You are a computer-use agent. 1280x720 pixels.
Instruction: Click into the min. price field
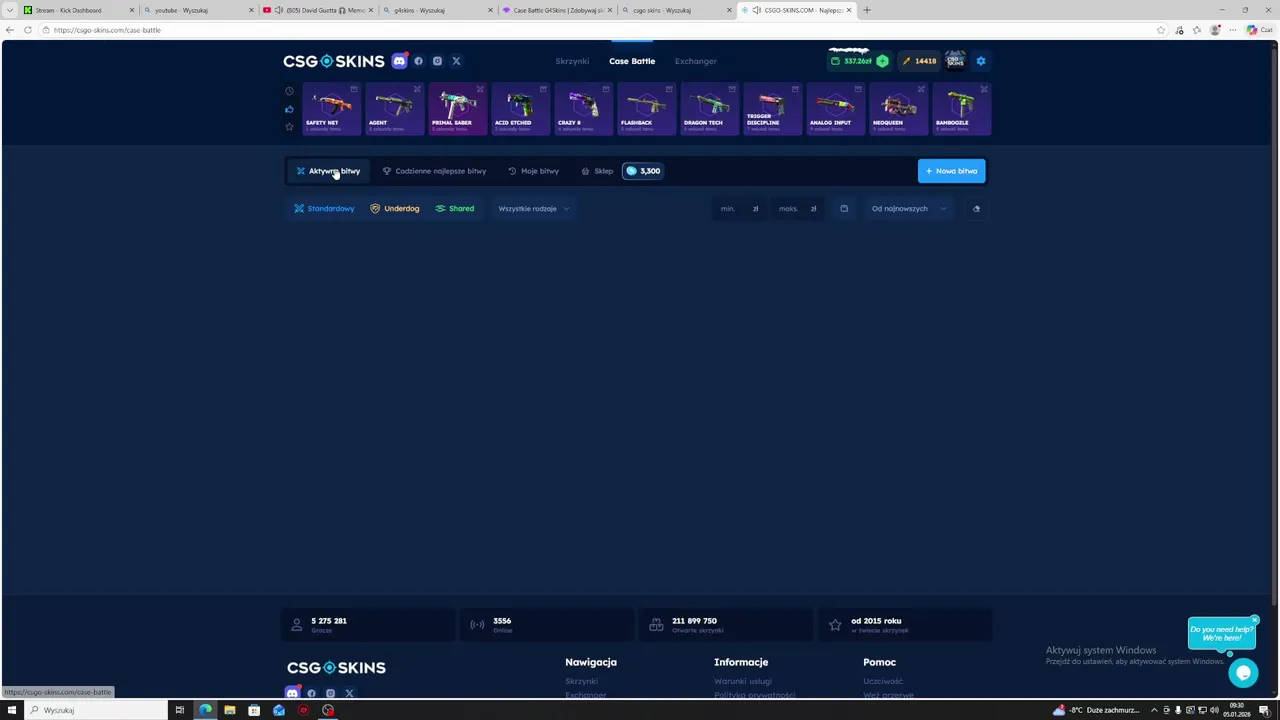tap(740, 209)
